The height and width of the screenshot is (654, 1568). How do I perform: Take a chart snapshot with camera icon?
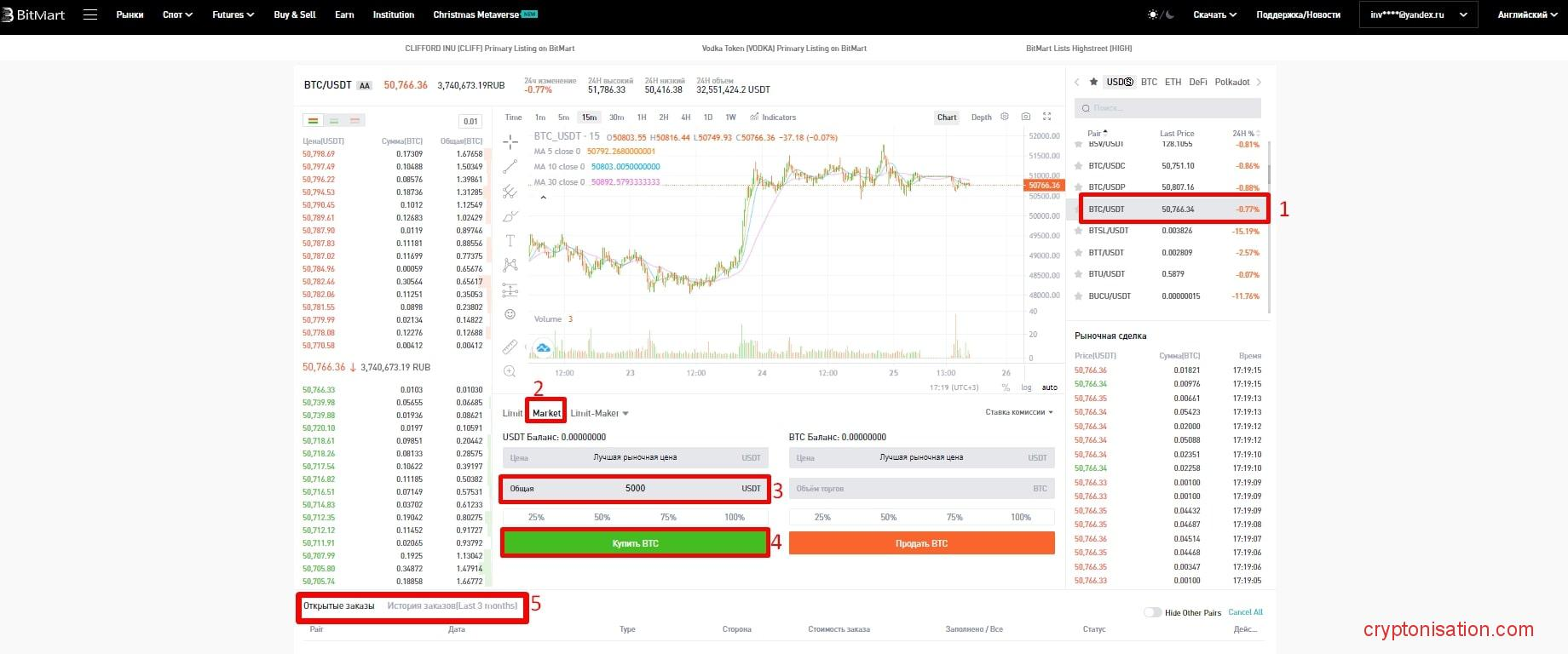click(x=1026, y=117)
